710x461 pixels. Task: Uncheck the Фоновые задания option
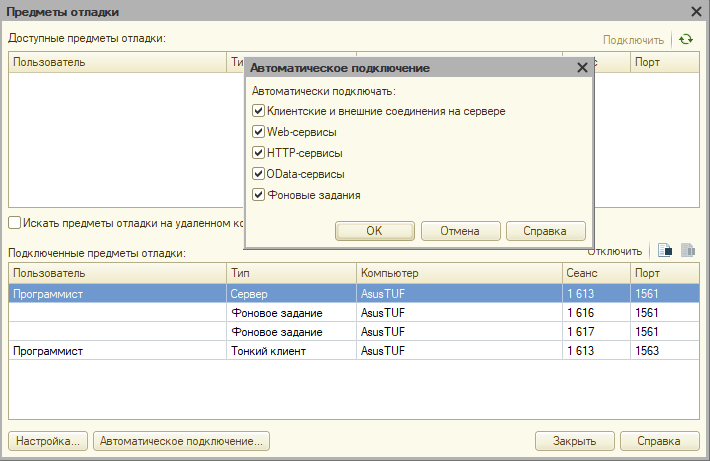(258, 195)
